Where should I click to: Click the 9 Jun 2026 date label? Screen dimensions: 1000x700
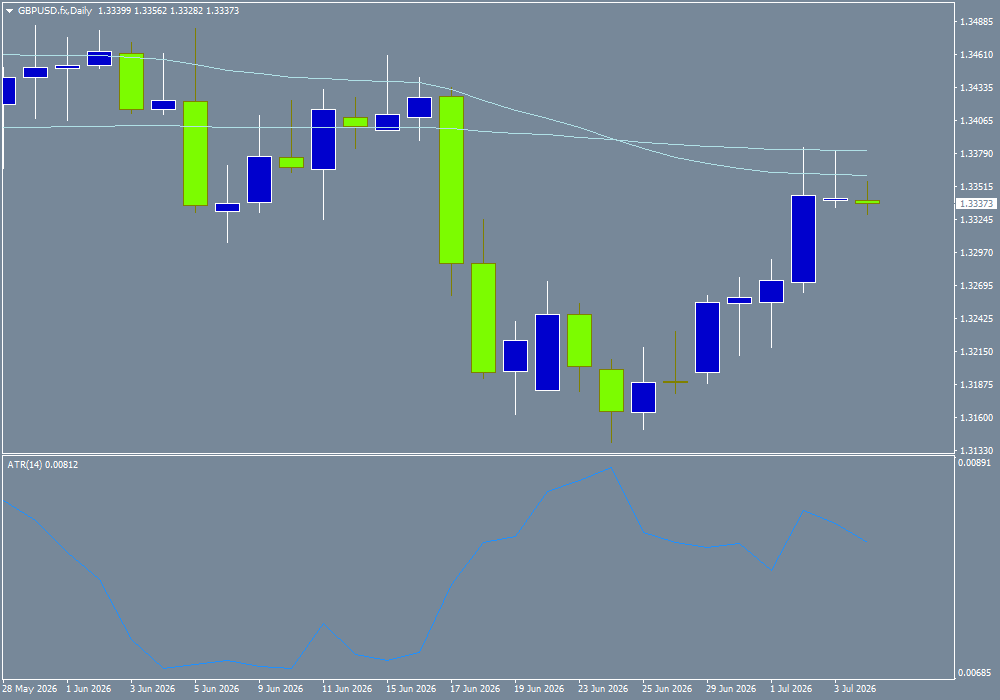pos(281,689)
